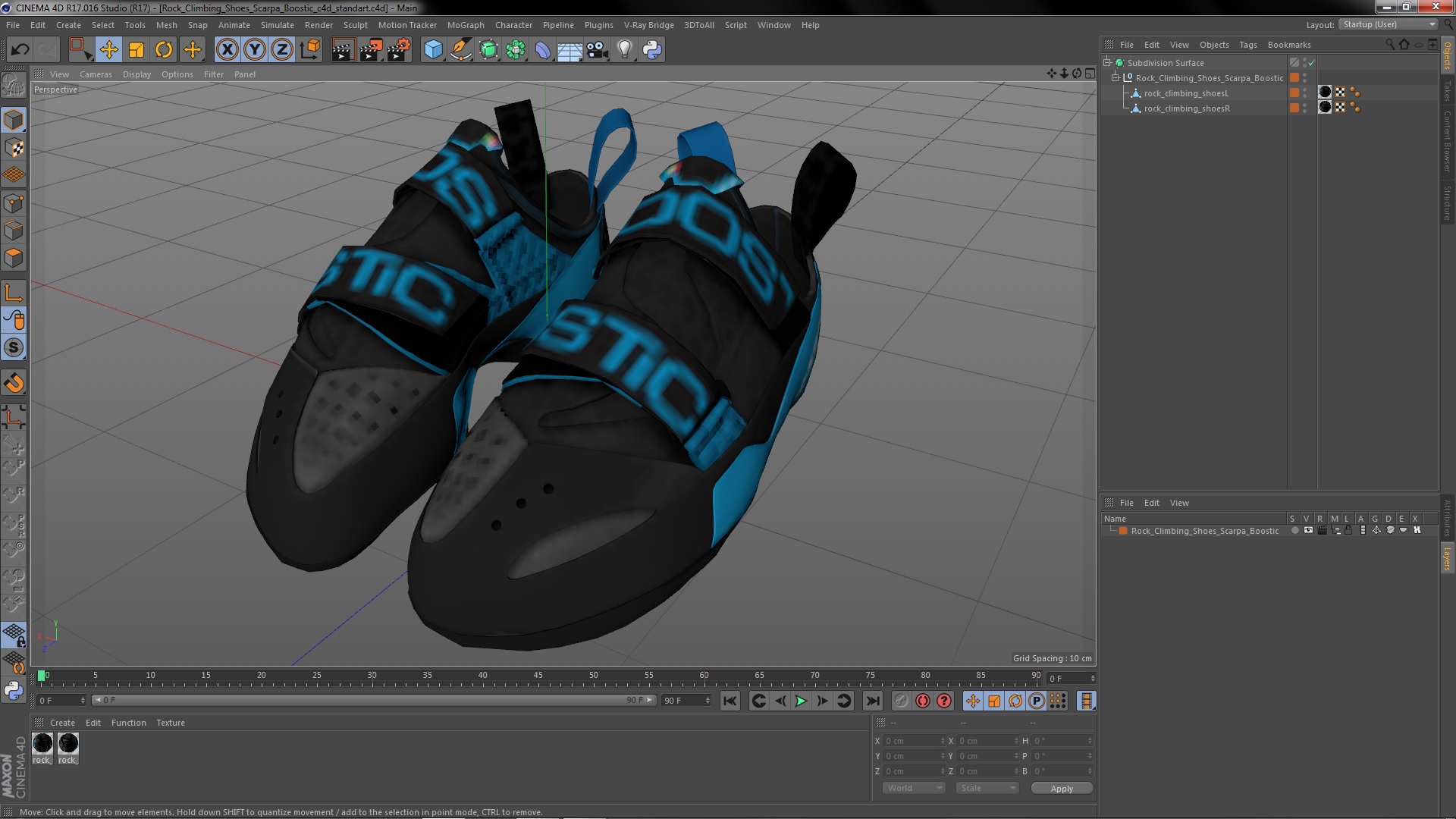Add a Floor environment object

click(x=570, y=50)
